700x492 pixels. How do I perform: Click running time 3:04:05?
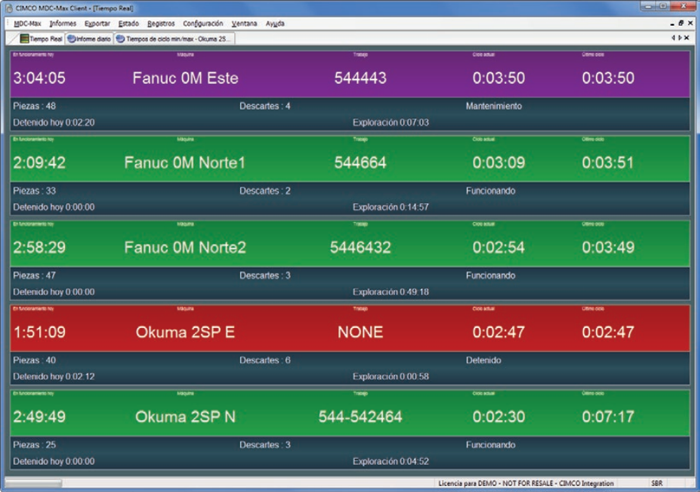[x=39, y=78]
